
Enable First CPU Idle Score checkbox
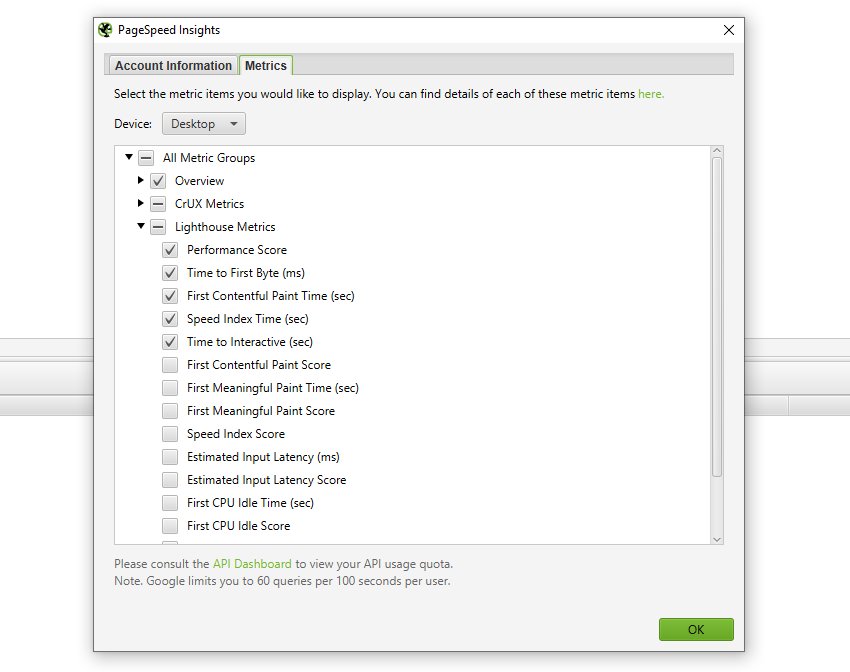(170, 526)
